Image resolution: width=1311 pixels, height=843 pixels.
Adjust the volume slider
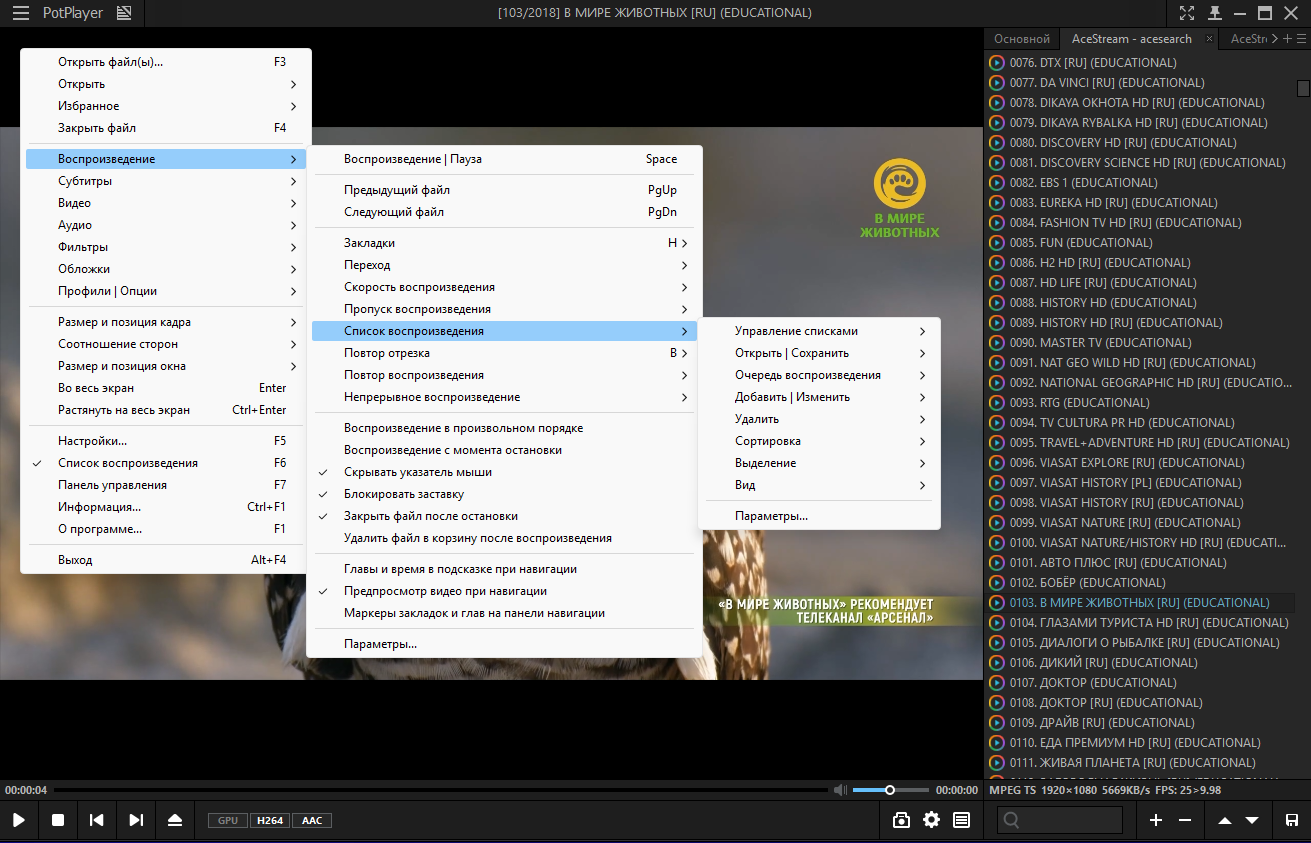click(x=890, y=790)
